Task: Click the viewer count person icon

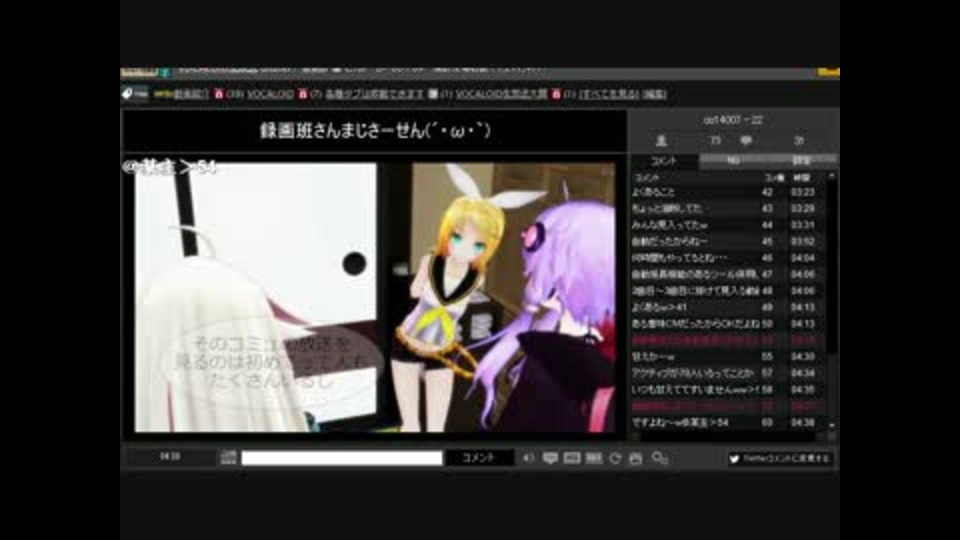Action: tap(661, 141)
